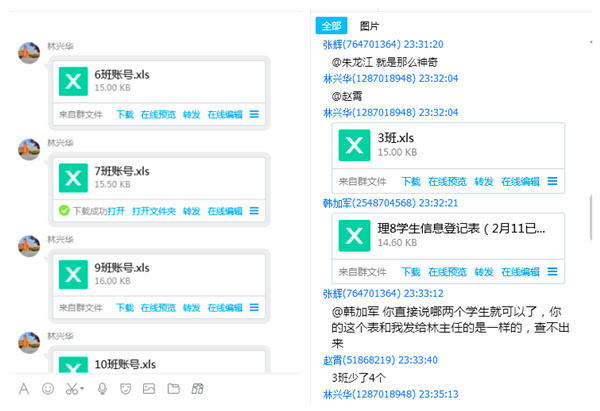Viewport: 600px width, 411px height.
Task: Click sender 赵霄(51868219) 23:33:40
Action: (x=380, y=360)
